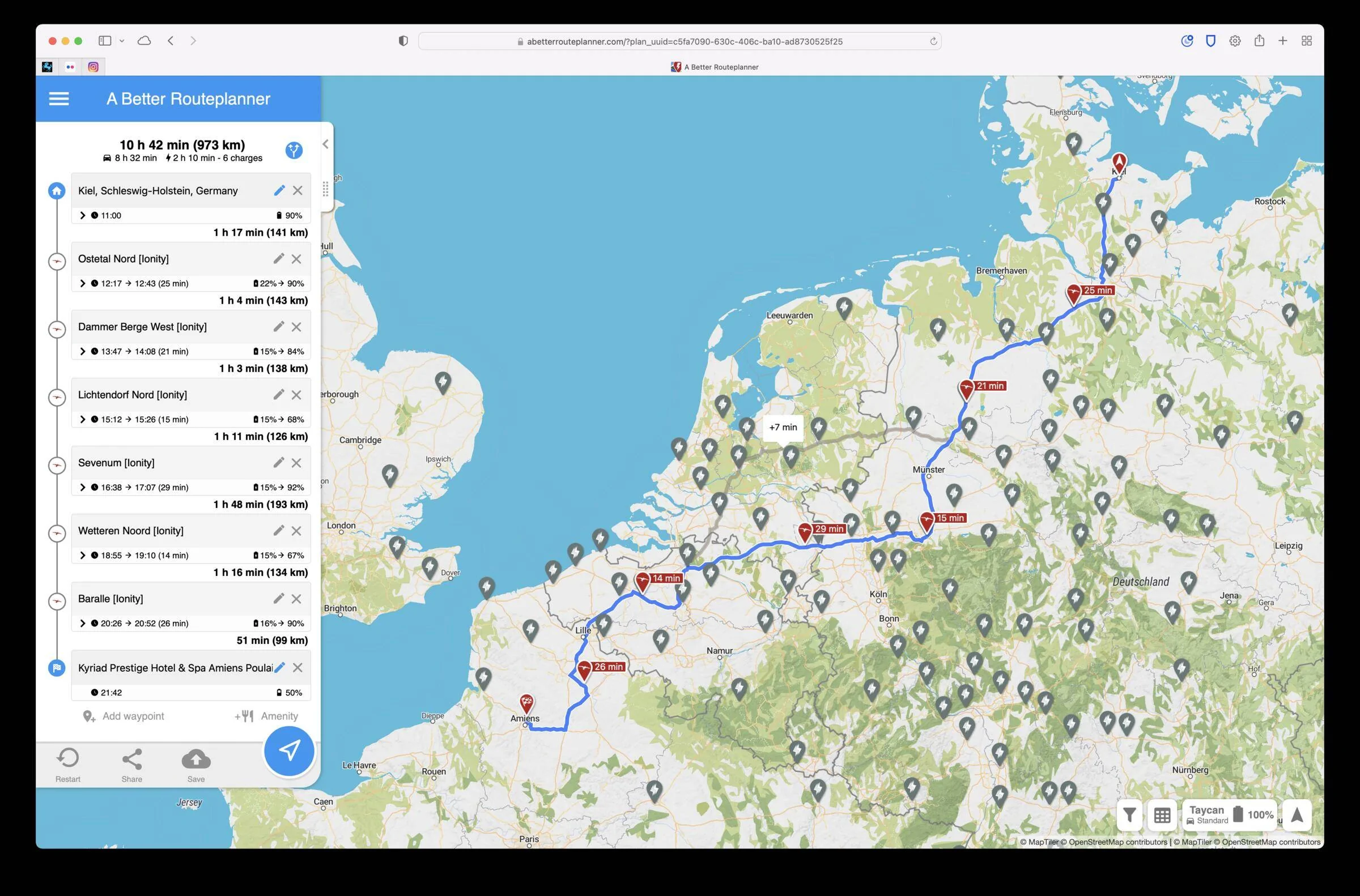Remove the Sevenum [Ionity] stop
1360x896 pixels.
(296, 463)
